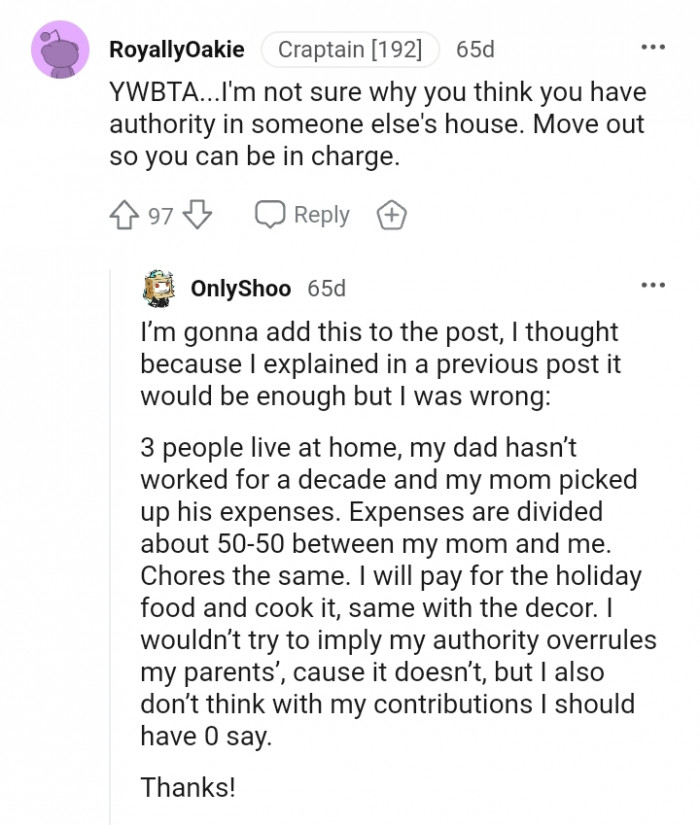Click the Reply speech bubble icon
Screen dimensions: 700x825
click(x=268, y=214)
